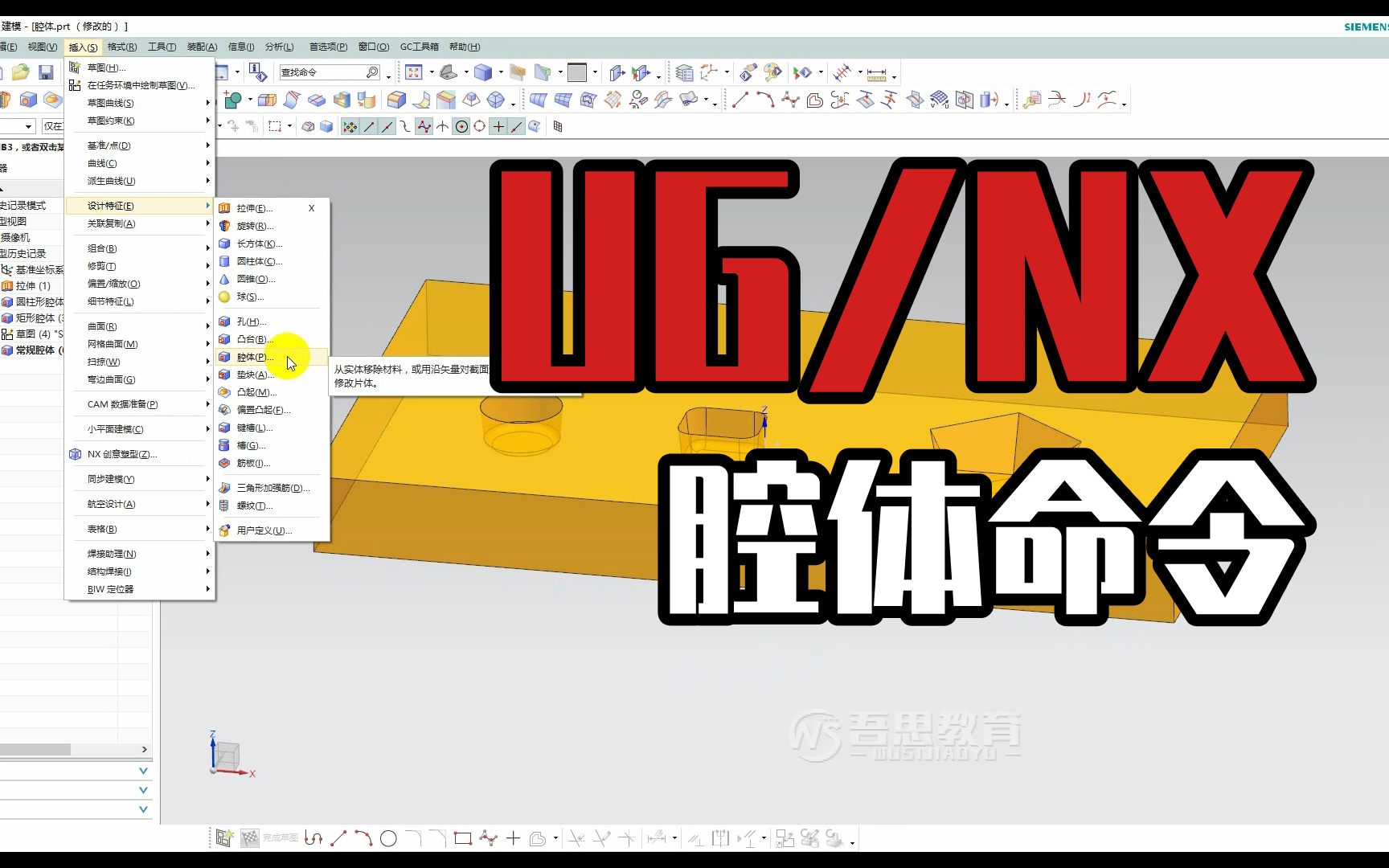1389x868 pixels.
Task: Open the selection filter combo box dropdown
Action: [29, 126]
